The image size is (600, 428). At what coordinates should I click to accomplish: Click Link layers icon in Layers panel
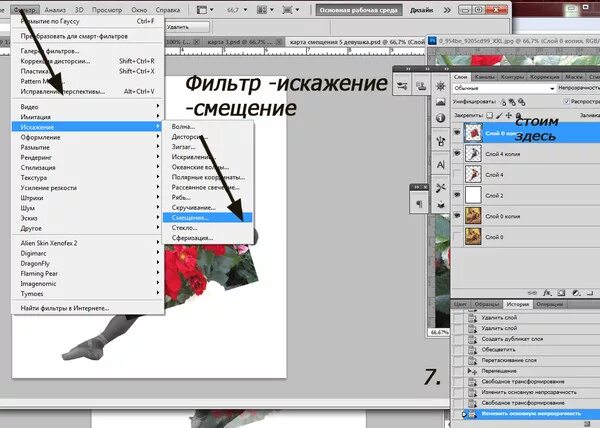point(532,293)
